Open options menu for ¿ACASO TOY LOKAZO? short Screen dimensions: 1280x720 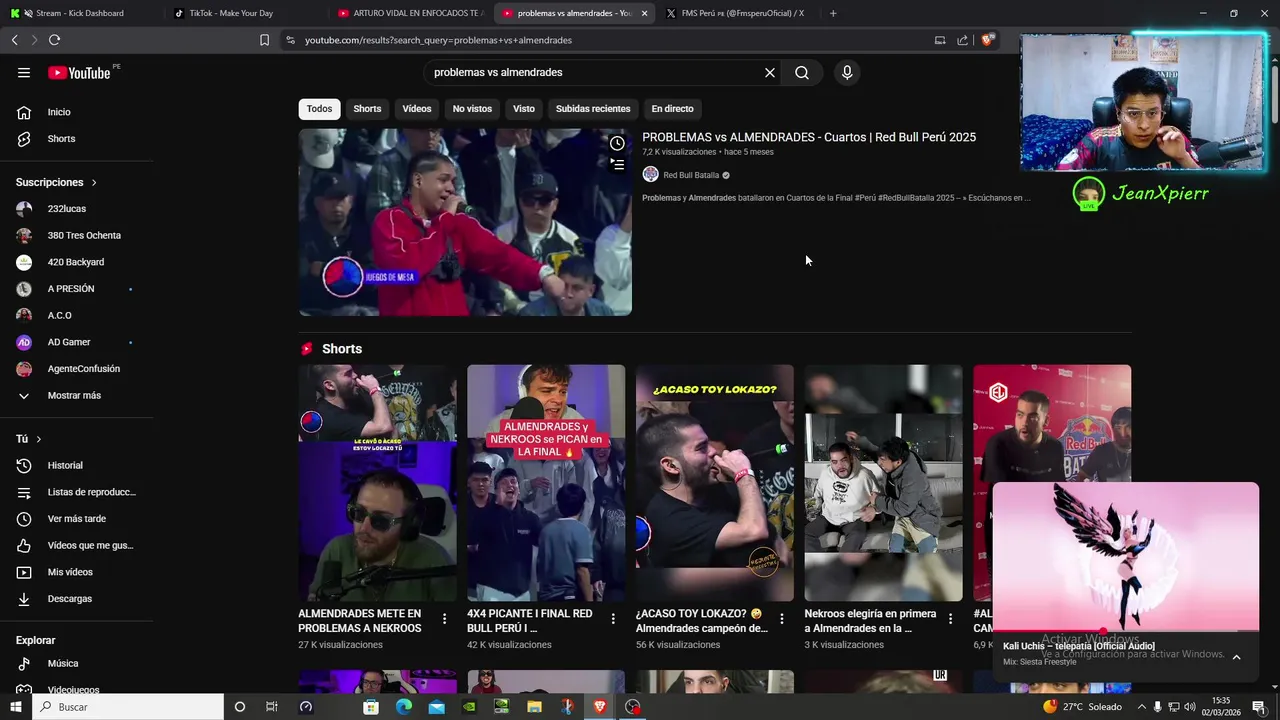coord(782,619)
